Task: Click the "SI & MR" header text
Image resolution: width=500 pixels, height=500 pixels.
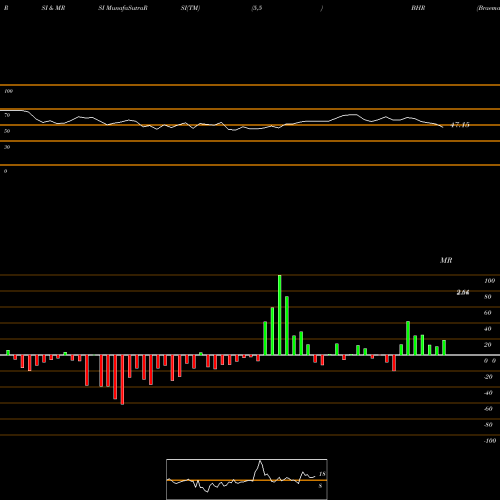Action: click(53, 8)
